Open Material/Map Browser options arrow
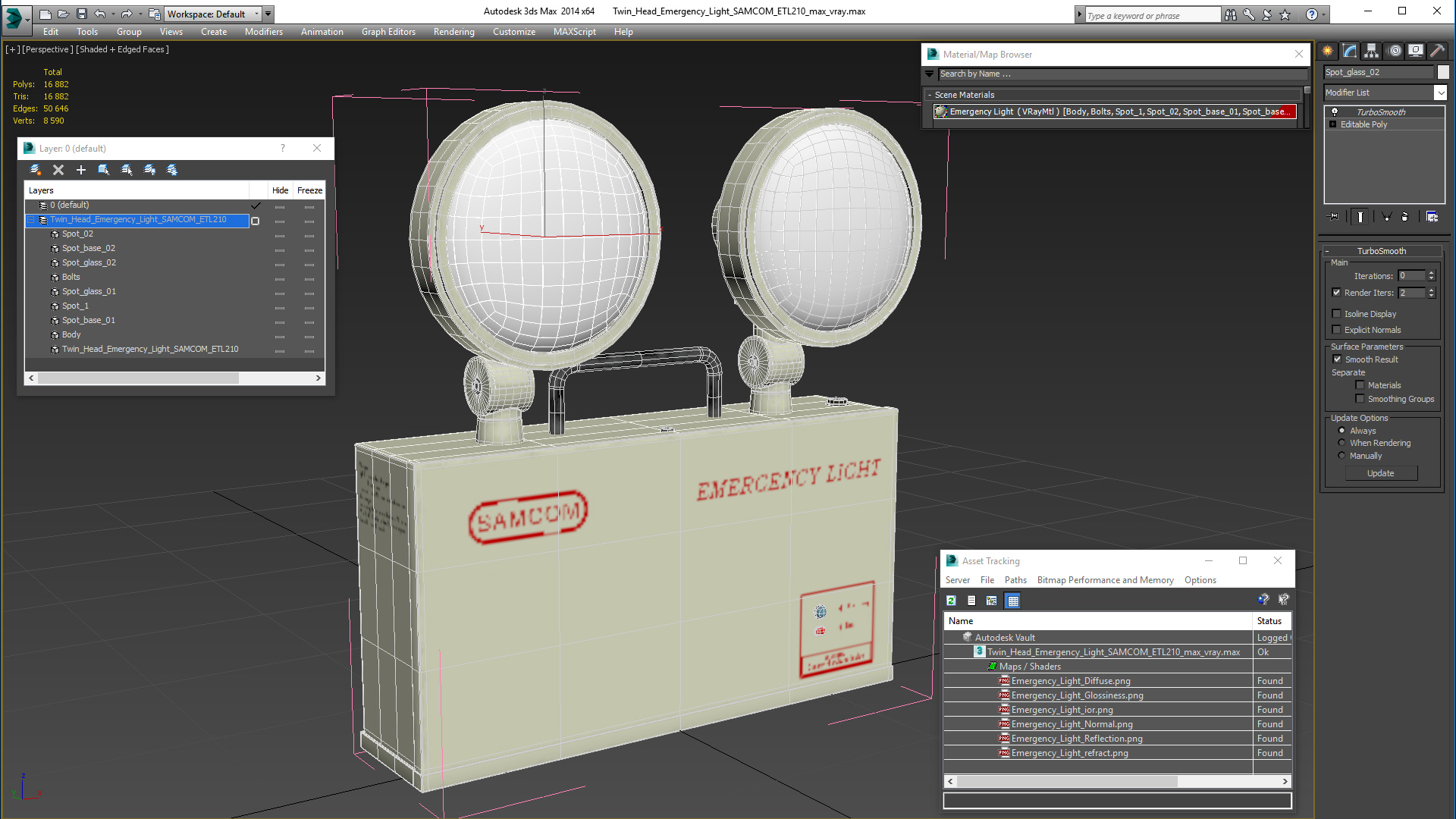 (x=930, y=74)
